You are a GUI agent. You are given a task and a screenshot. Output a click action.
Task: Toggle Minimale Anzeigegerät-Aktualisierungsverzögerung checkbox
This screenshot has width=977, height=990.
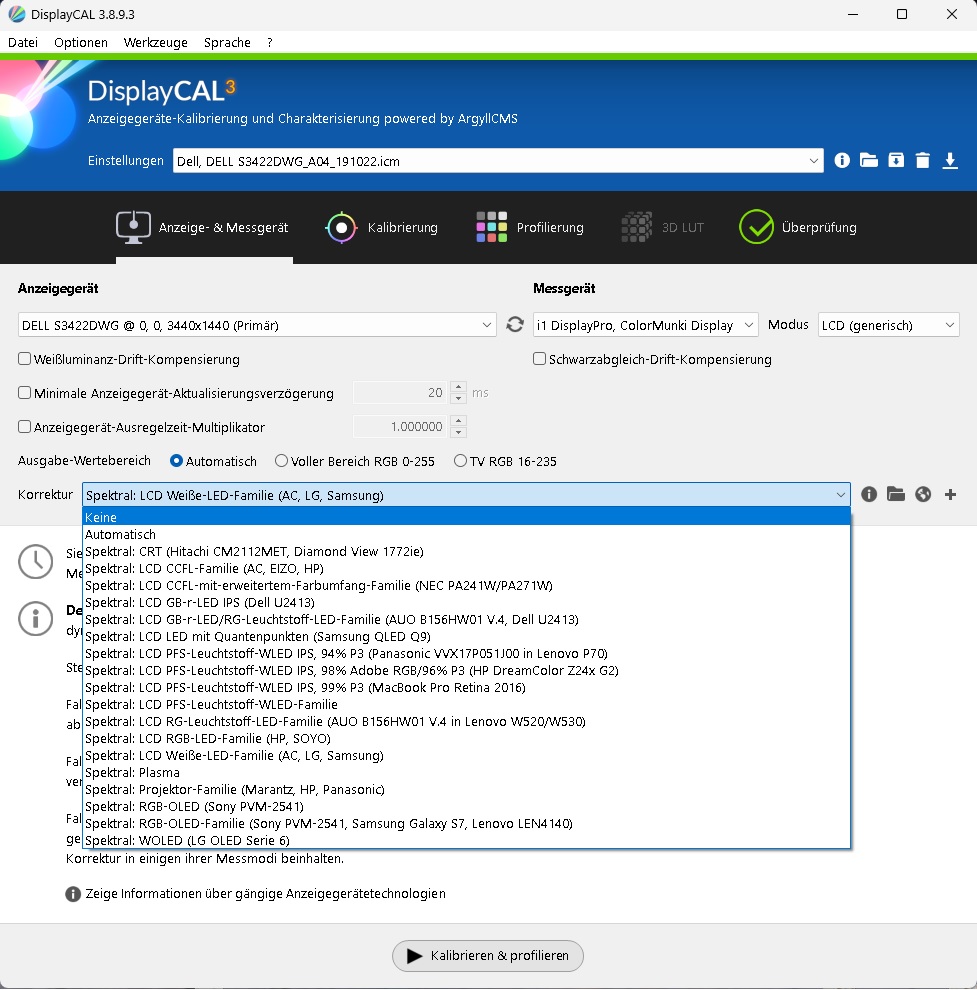coord(25,393)
